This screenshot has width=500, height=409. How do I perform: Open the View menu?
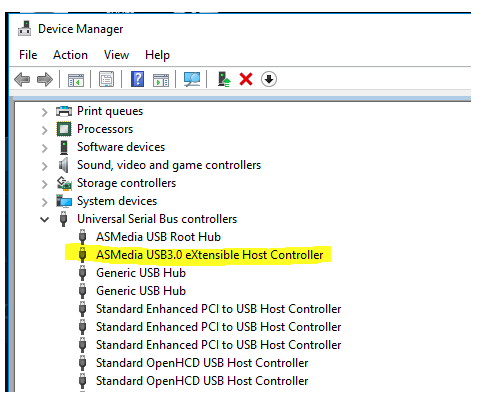pos(116,55)
